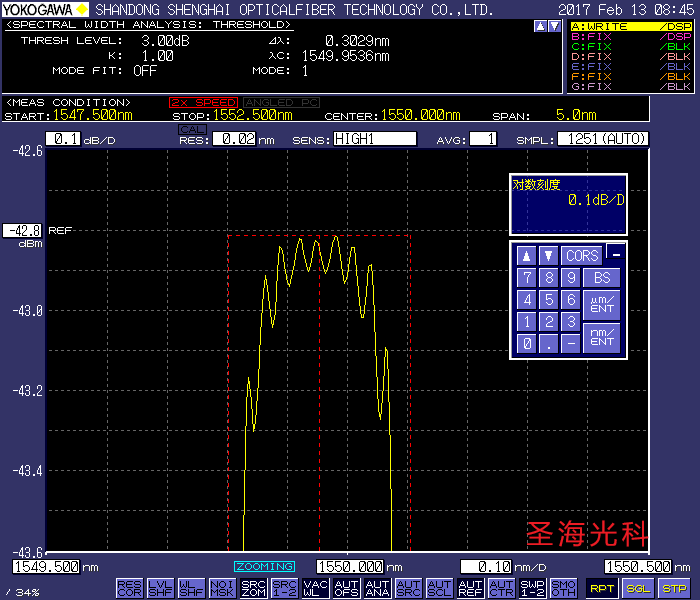Tap digit 5 on the keypad

[x=548, y=300]
